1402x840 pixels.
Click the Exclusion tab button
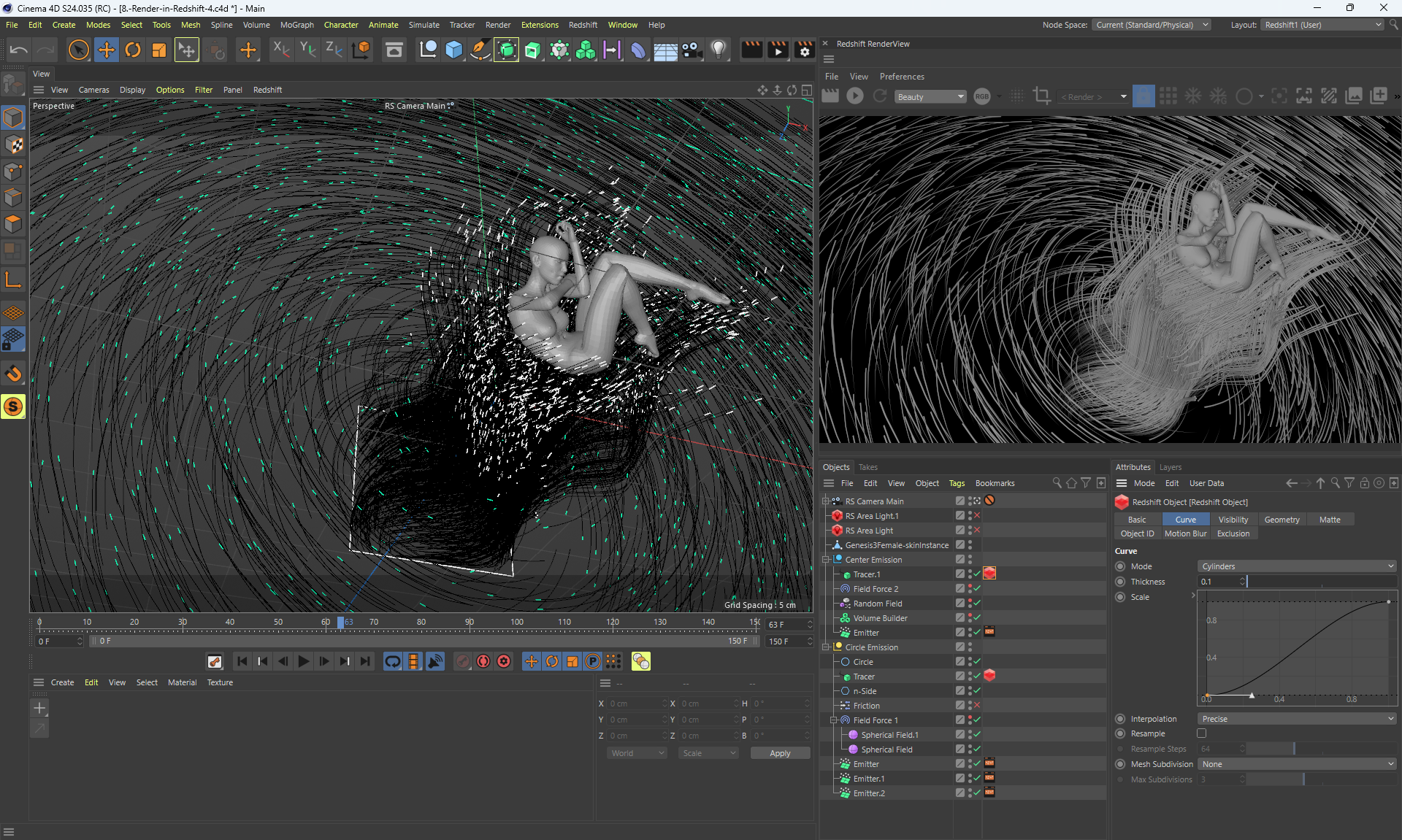click(1233, 533)
